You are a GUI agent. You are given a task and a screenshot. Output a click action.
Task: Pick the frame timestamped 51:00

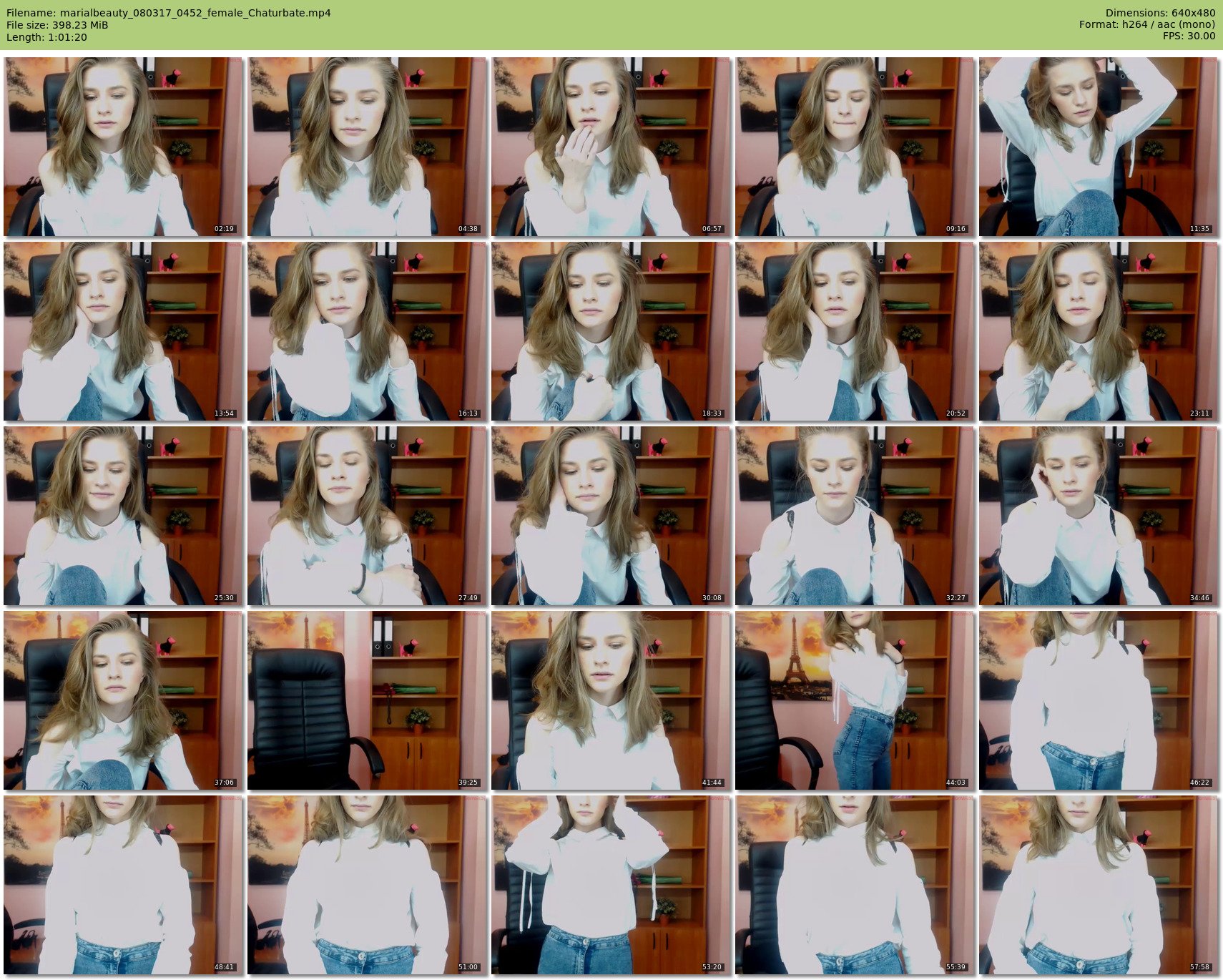pos(367,885)
